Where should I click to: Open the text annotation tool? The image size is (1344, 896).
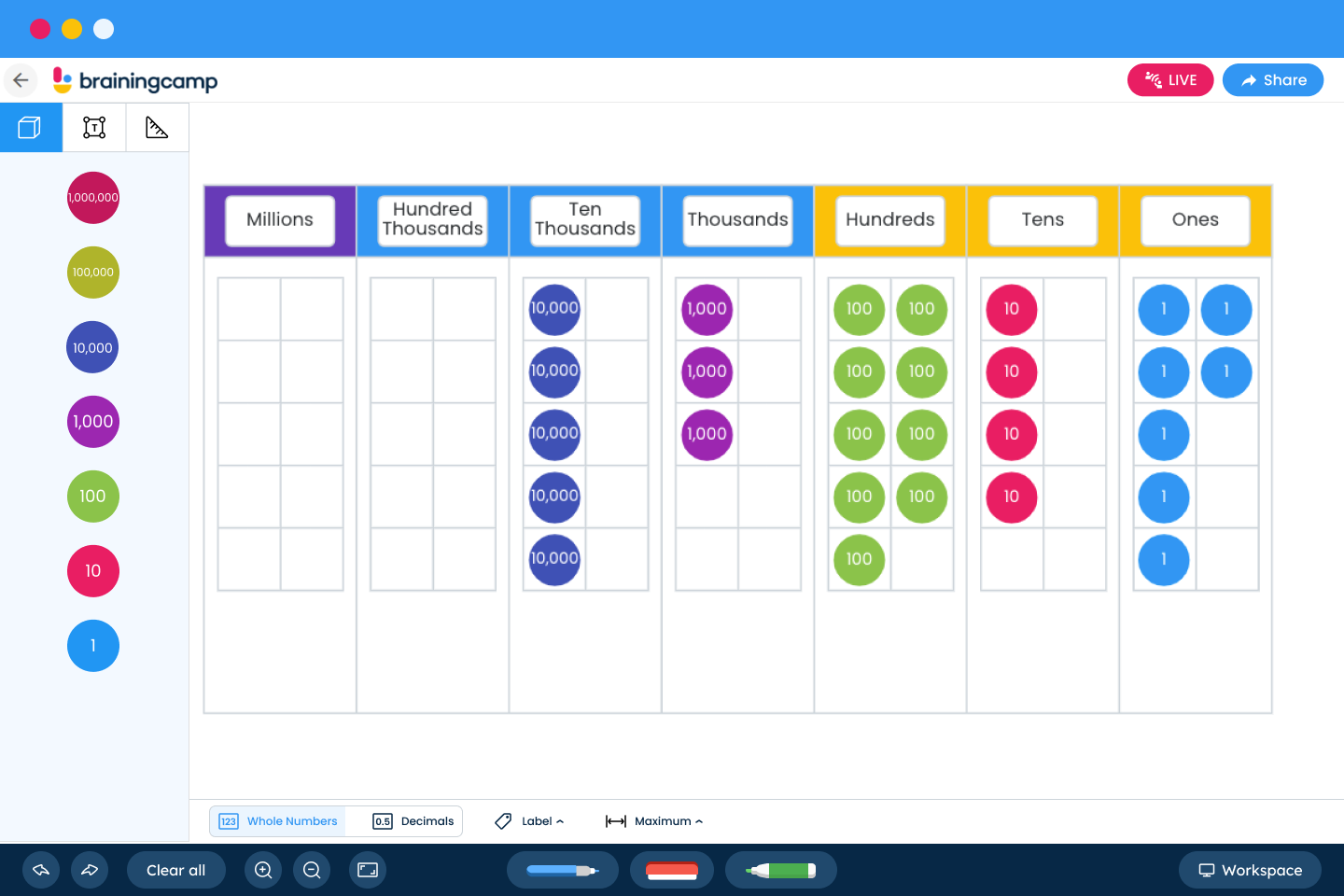93,127
